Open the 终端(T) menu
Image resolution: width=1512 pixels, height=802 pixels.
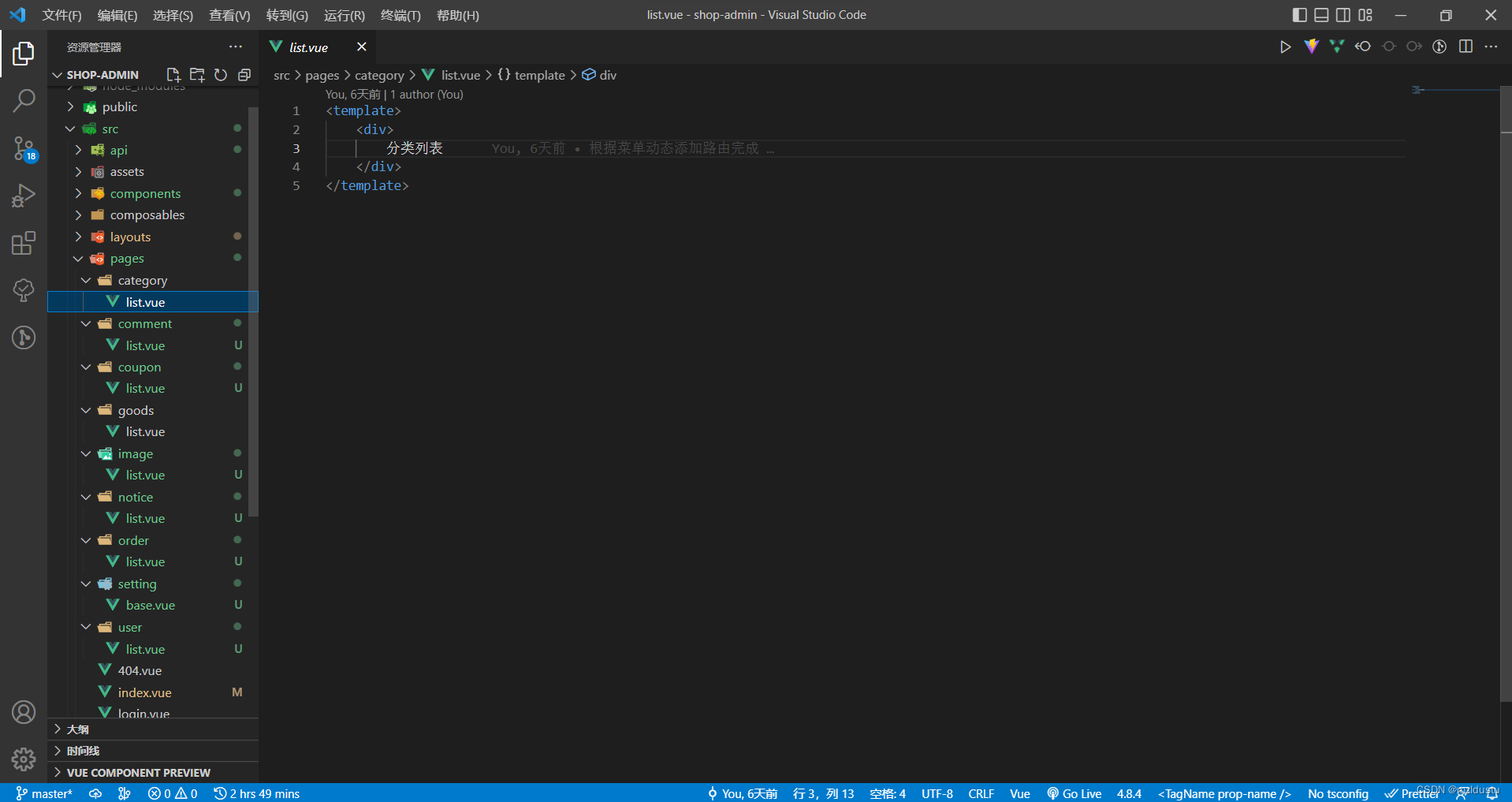click(x=400, y=15)
